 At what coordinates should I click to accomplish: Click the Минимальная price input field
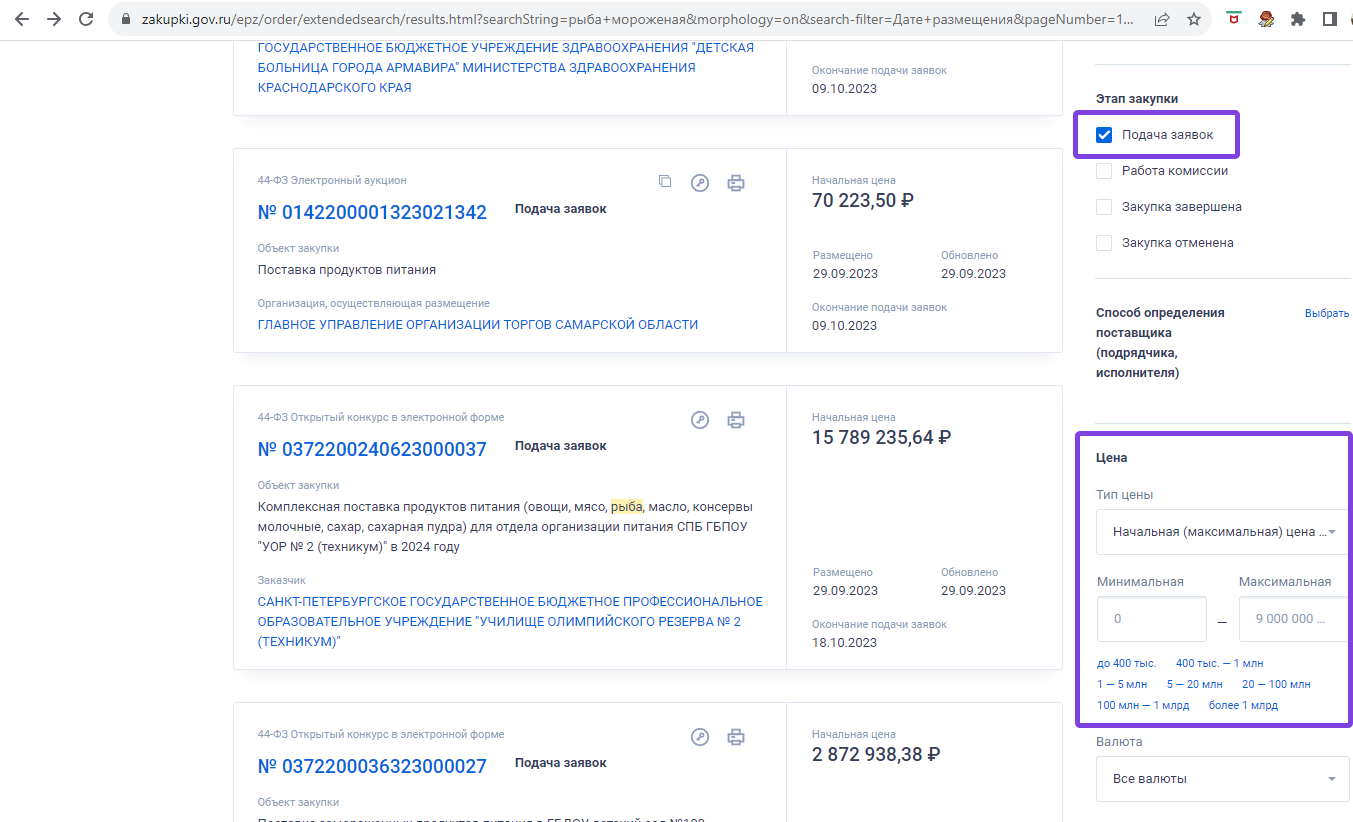(x=1152, y=619)
